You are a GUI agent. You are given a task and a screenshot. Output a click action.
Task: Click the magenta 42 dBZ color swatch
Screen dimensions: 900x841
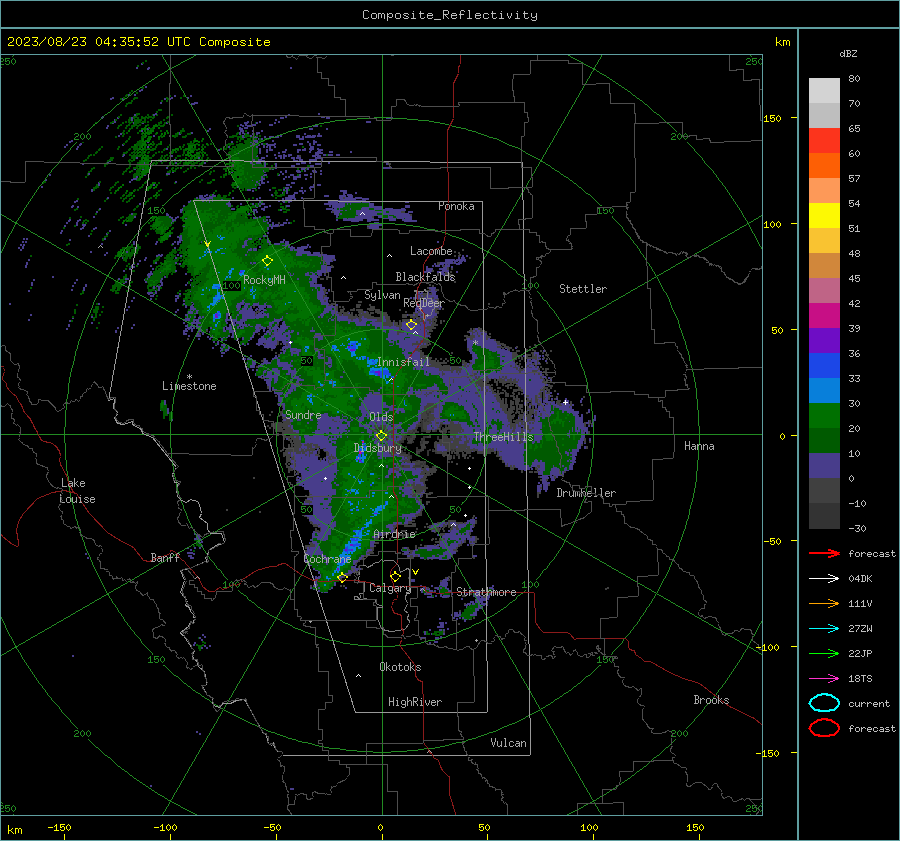coord(824,315)
